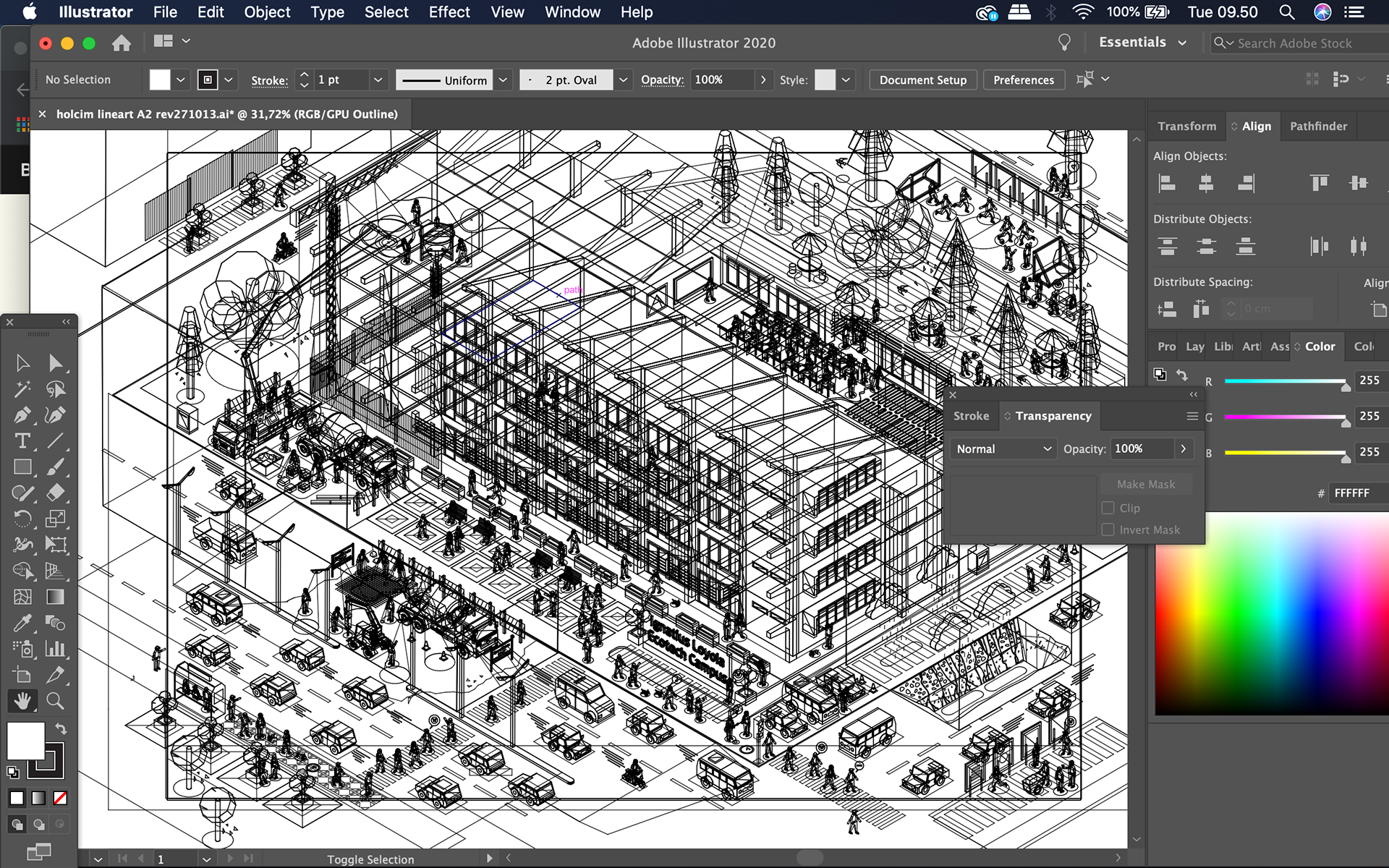Image resolution: width=1389 pixels, height=868 pixels.
Task: Select the Magic Wand tool
Action: 22,389
